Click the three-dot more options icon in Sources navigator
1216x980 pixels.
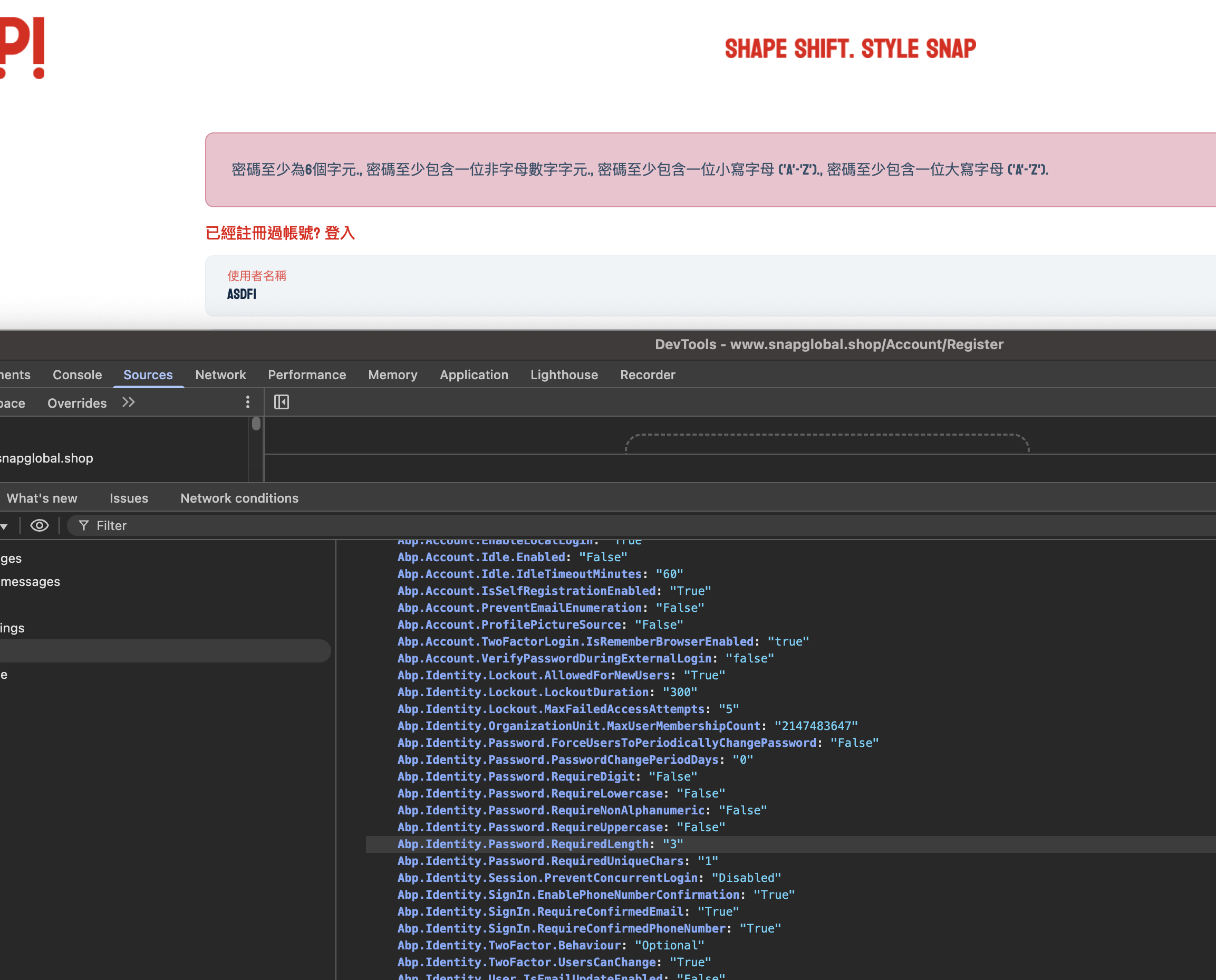coord(247,402)
